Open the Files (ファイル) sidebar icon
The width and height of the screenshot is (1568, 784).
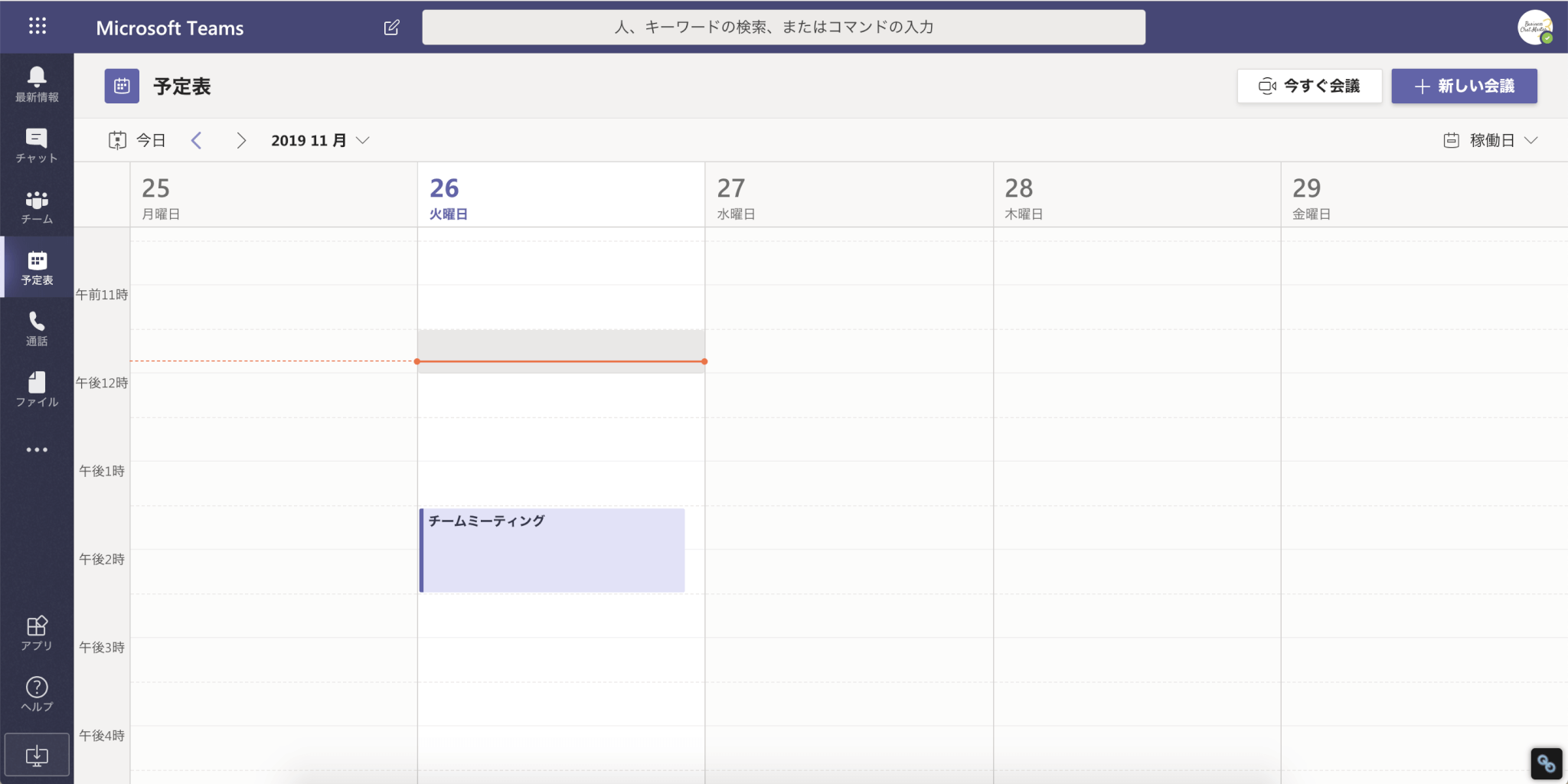37,389
